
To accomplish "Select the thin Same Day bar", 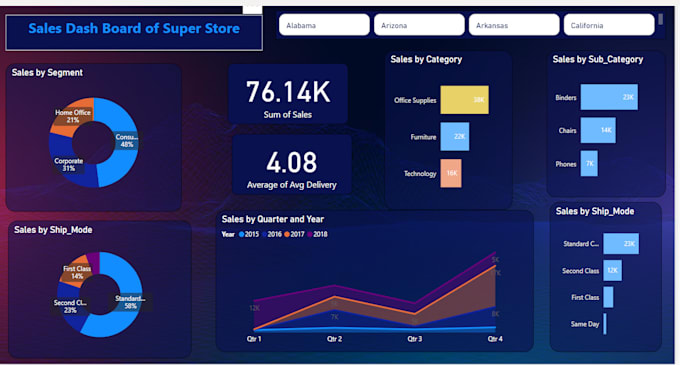I will click(x=605, y=324).
